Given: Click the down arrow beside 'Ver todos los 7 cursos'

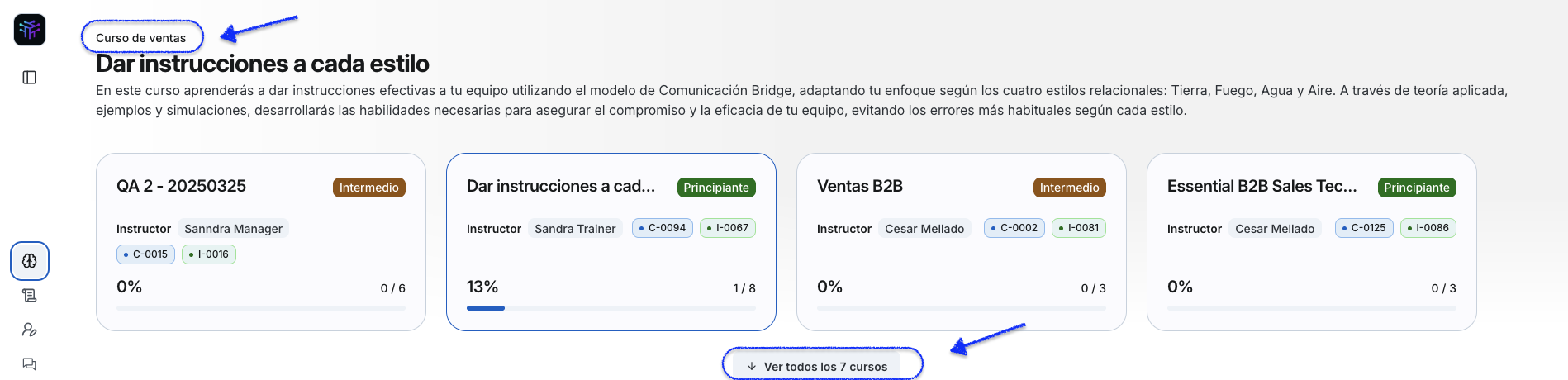Looking at the screenshot, I should [x=752, y=367].
